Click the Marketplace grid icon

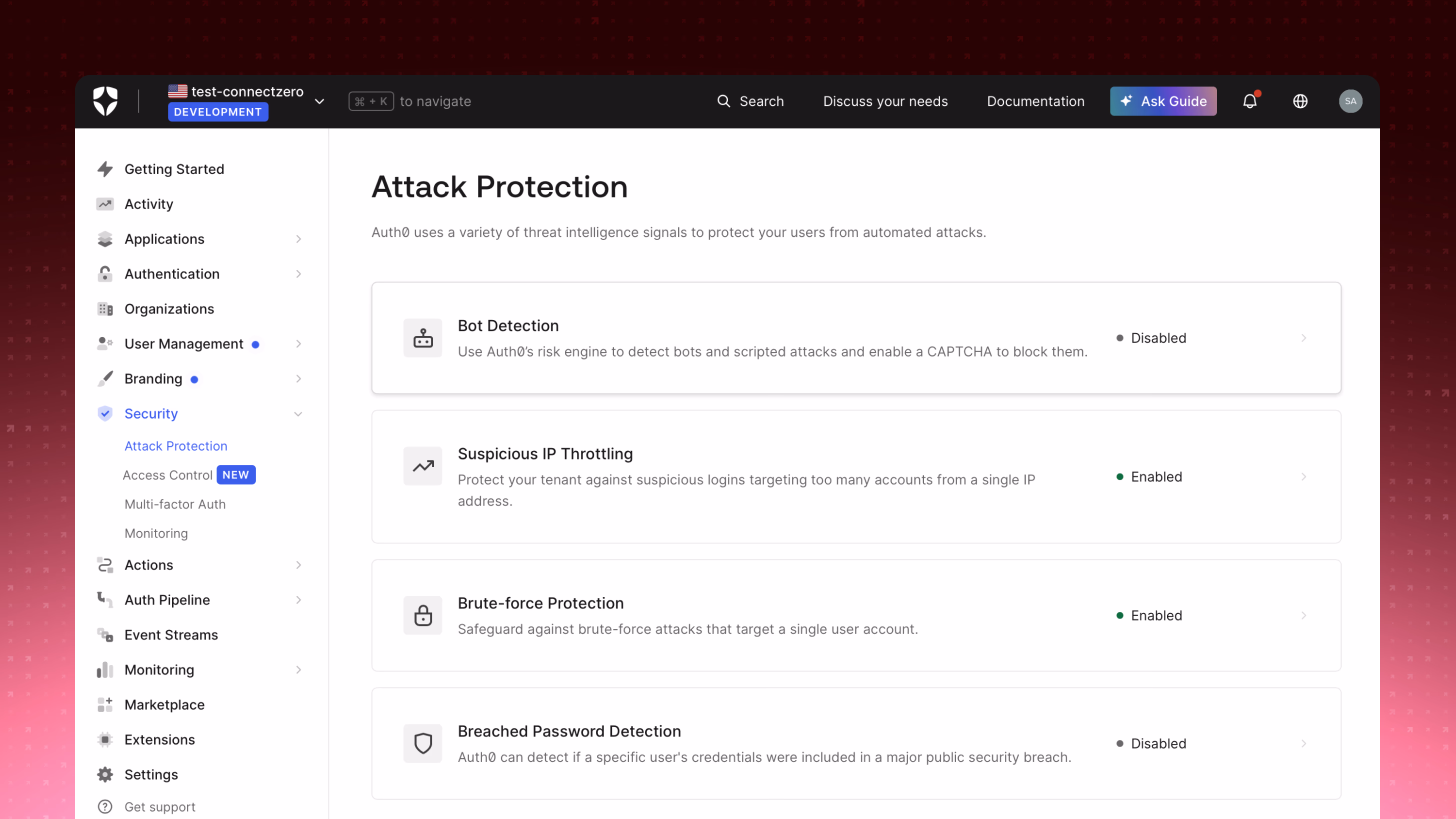coord(105,705)
